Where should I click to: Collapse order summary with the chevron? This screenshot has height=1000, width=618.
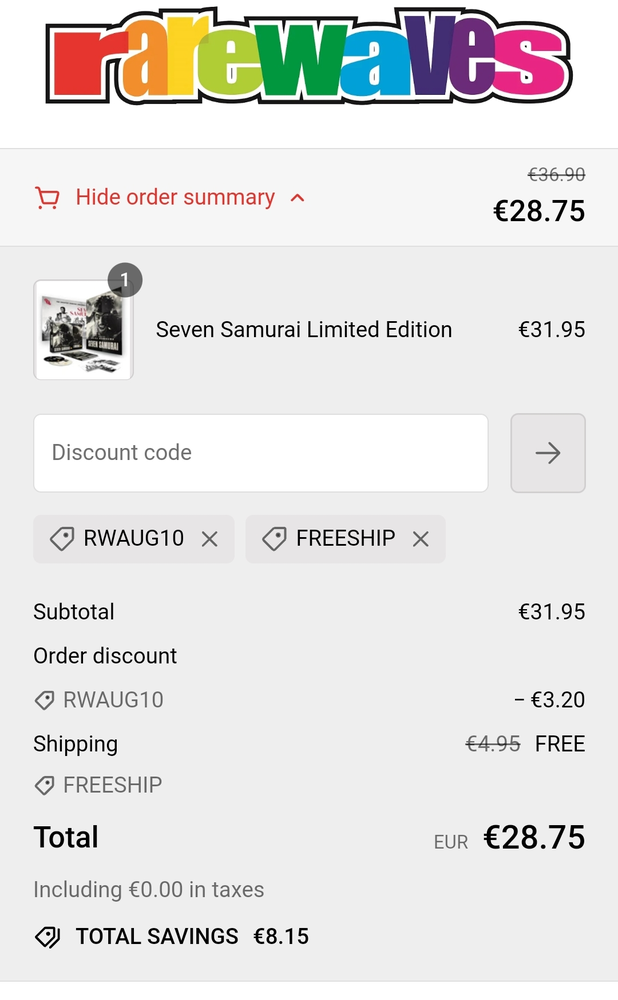(297, 198)
